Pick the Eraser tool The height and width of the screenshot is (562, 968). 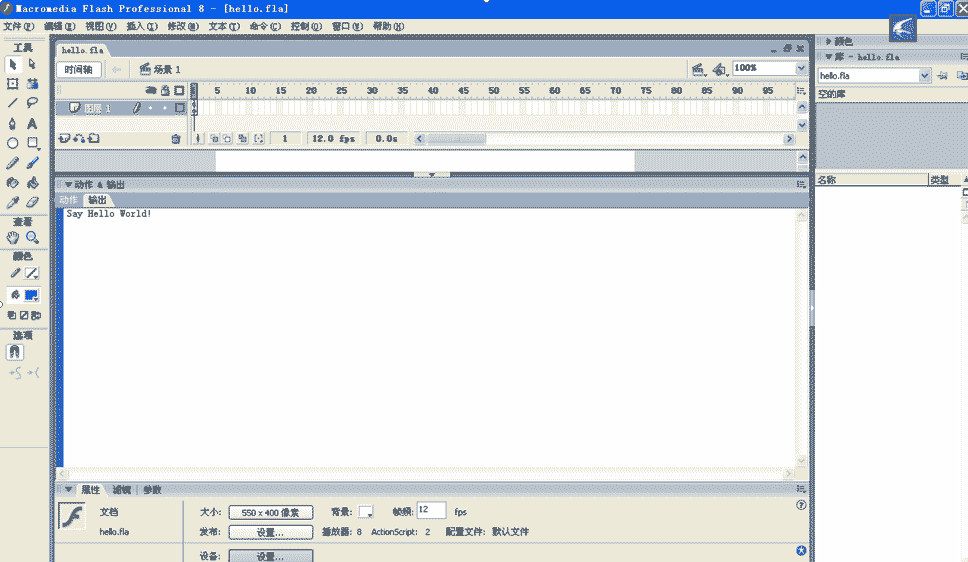[x=32, y=202]
